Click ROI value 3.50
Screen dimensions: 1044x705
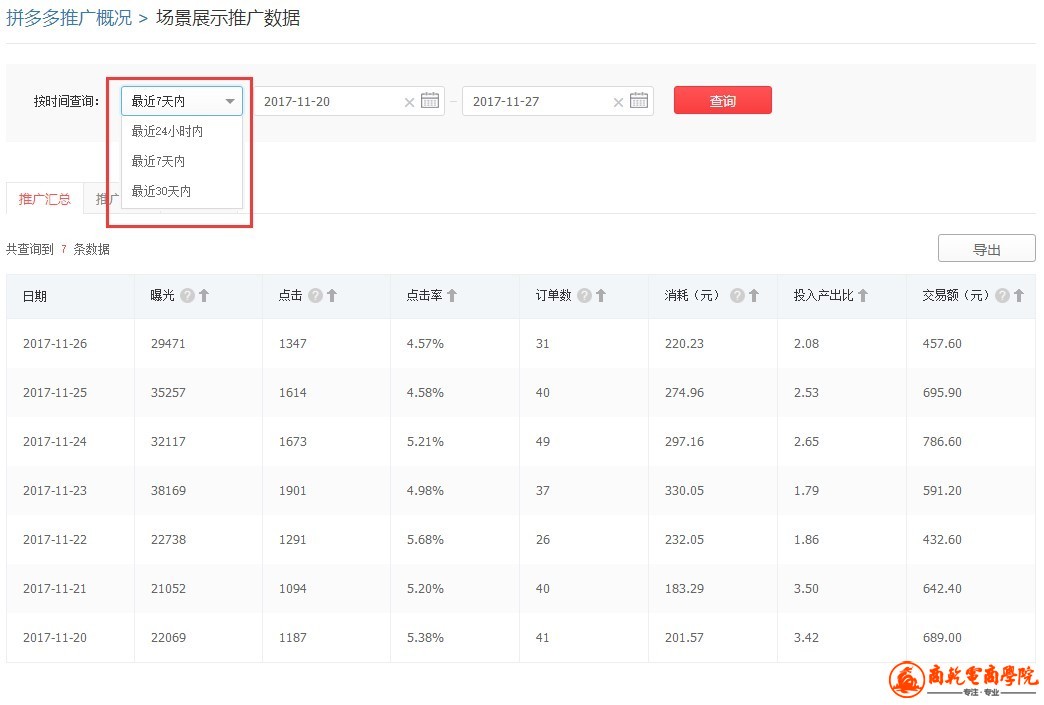[x=806, y=588]
